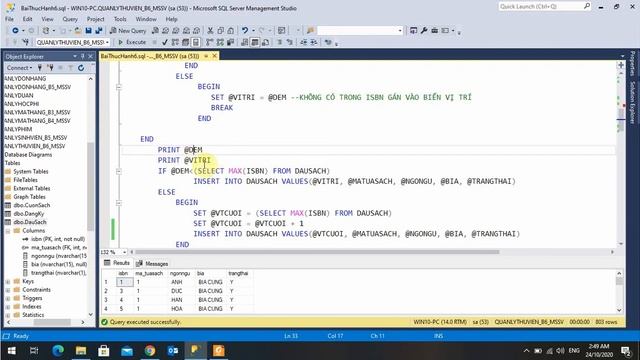Select the dbo.CuonSach table
The height and width of the screenshot is (360, 640).
click(31, 205)
